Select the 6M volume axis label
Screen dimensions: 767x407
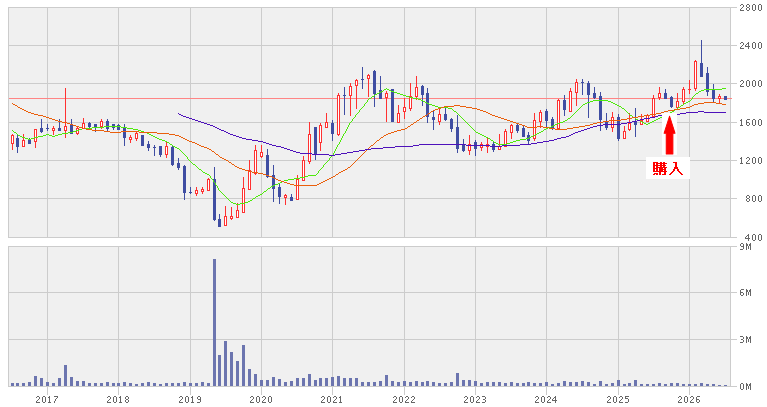(x=745, y=293)
